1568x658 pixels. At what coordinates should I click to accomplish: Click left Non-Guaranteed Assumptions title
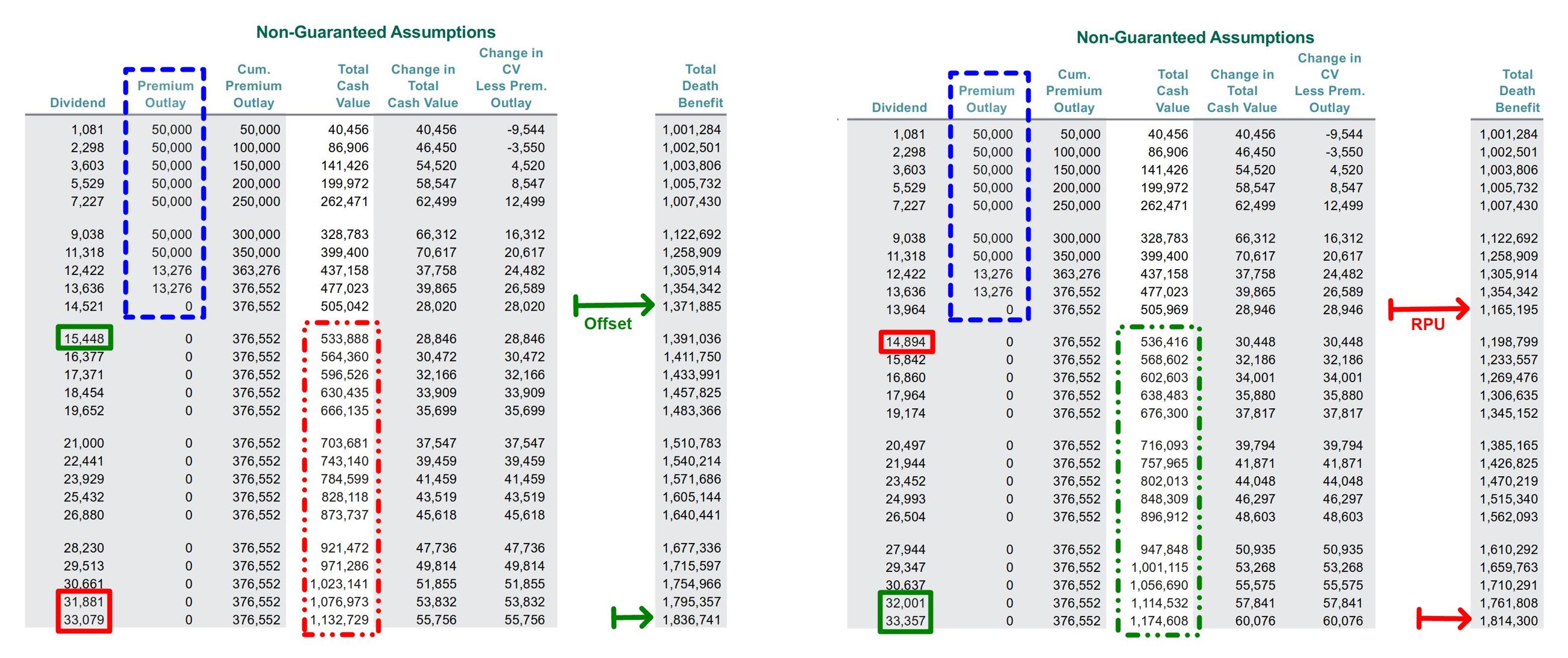pos(375,33)
